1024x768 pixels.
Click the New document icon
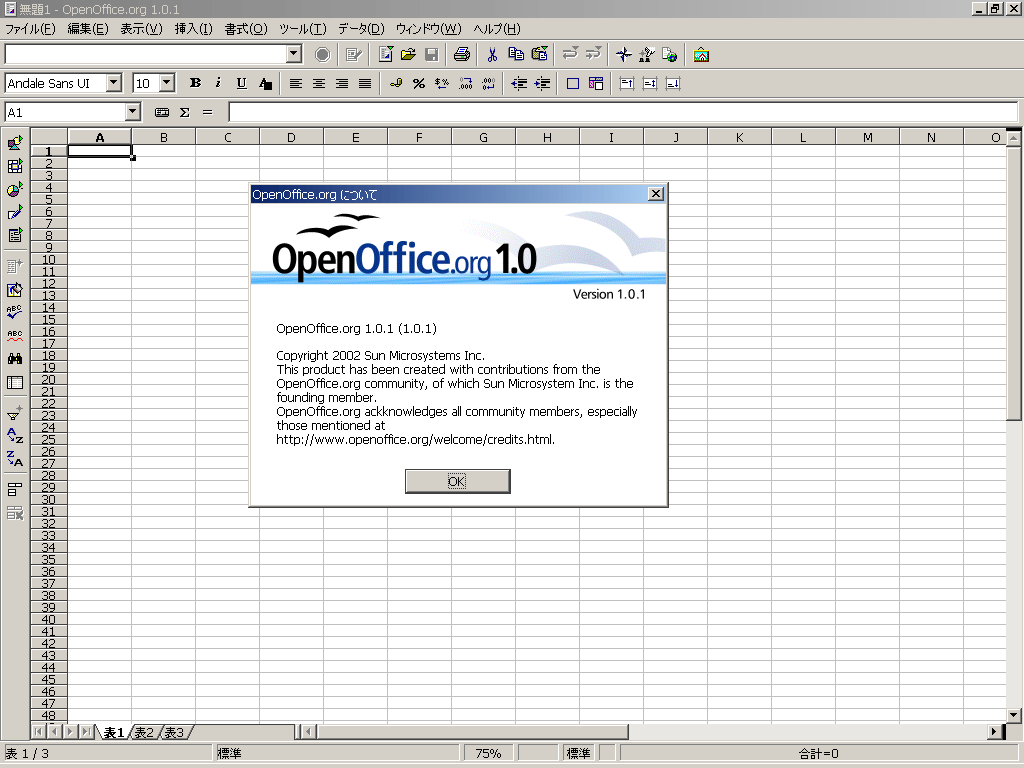click(x=385, y=55)
